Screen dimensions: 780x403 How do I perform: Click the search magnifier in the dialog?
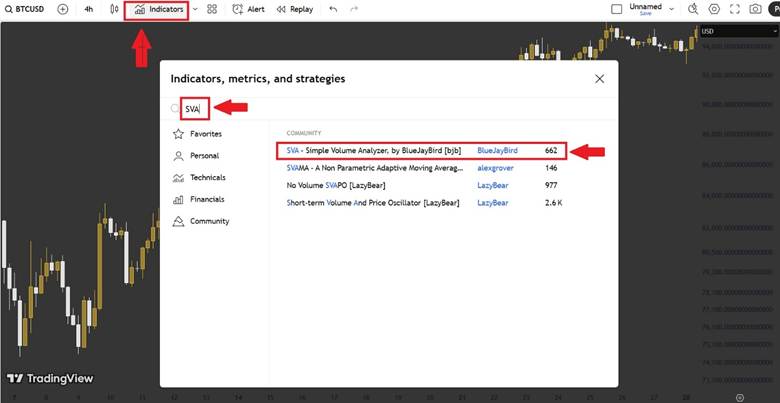coord(175,108)
